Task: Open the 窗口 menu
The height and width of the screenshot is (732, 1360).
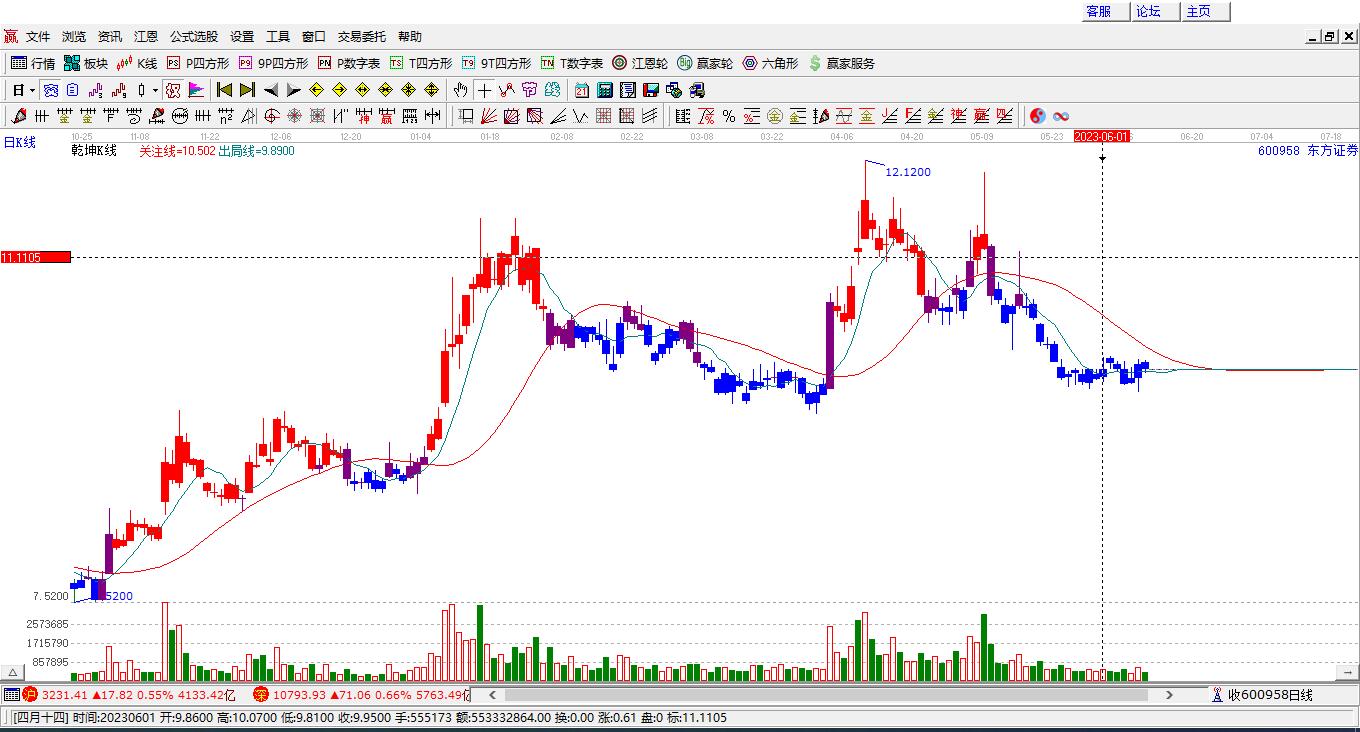Action: (x=314, y=37)
